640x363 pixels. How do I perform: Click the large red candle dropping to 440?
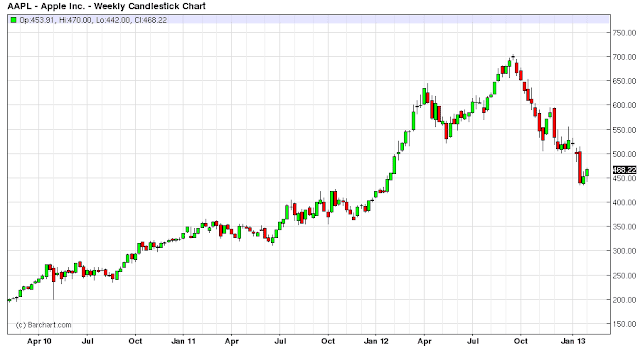coord(579,167)
